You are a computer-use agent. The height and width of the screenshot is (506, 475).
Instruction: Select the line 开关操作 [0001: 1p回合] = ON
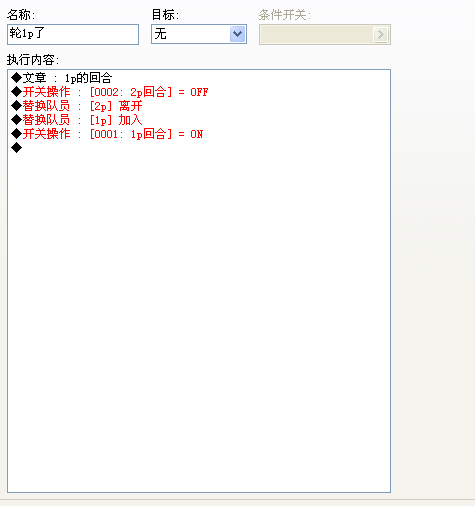[x=107, y=134]
